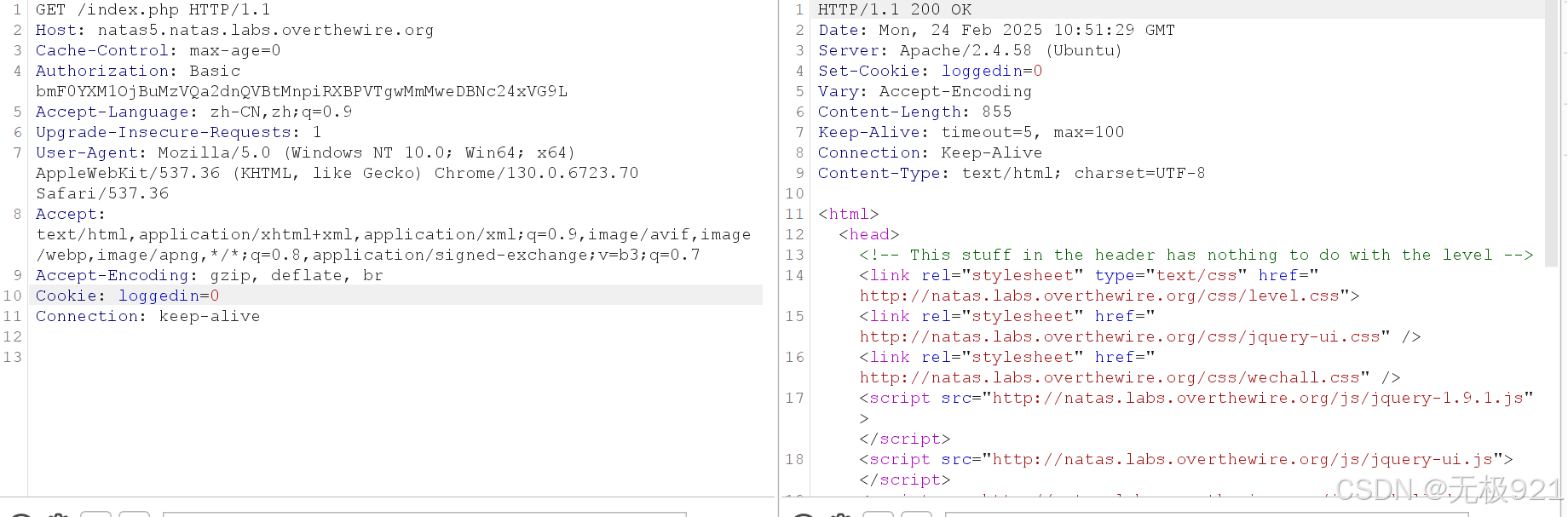Click the 'Cache-Control: max-age=0' request header
This screenshot has width=1568, height=517.
pos(158,50)
